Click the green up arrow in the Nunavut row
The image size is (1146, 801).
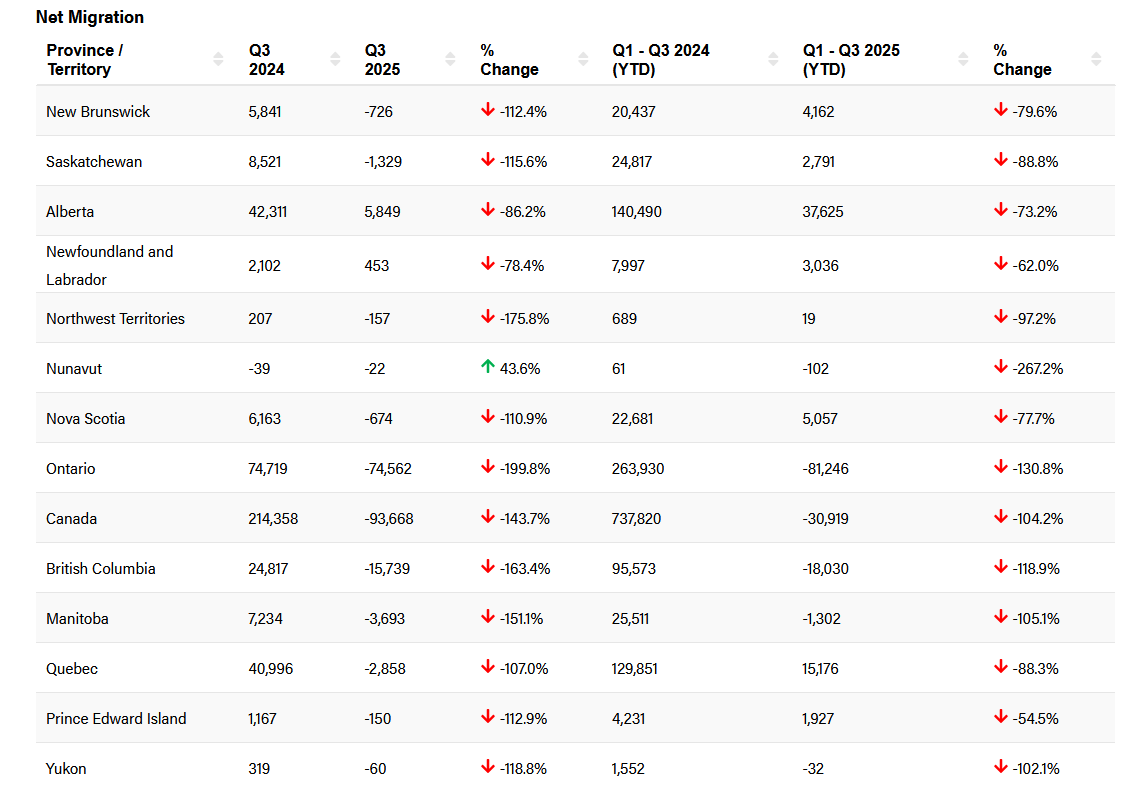tap(489, 368)
